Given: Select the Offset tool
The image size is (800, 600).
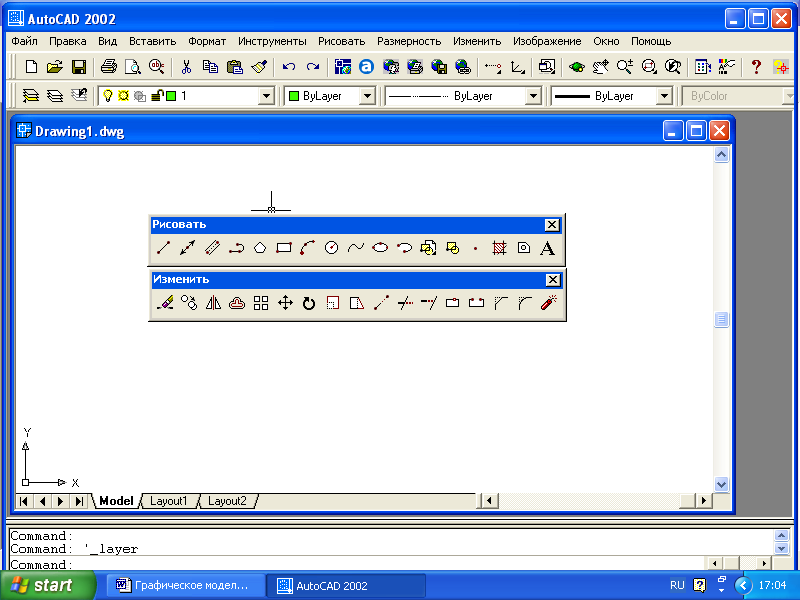Looking at the screenshot, I should coord(237,303).
